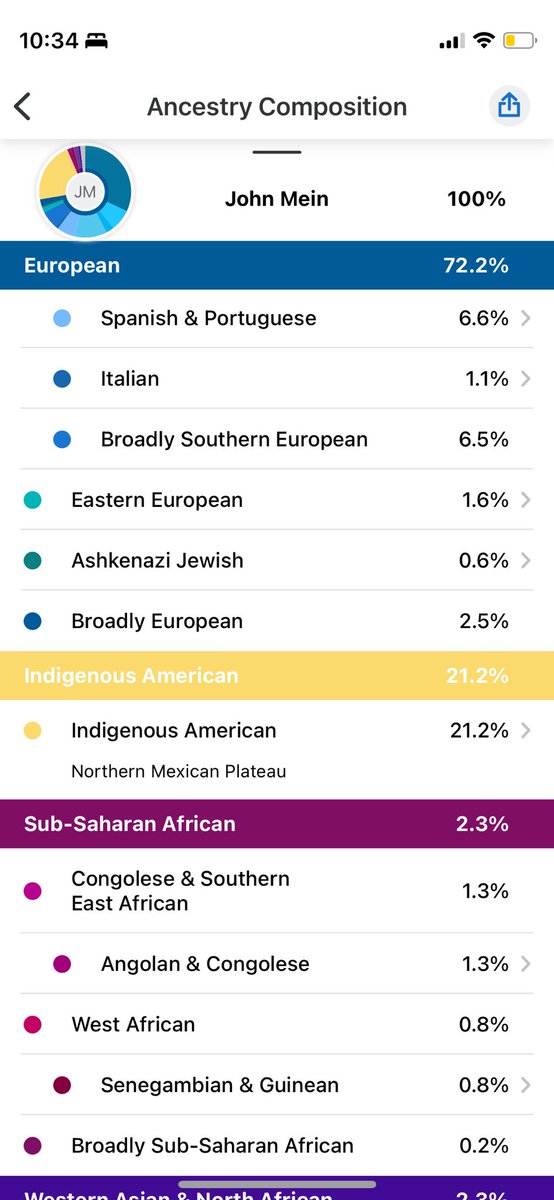Open Ashkenazi Jewish details chevron
The width and height of the screenshot is (554, 1200).
[526, 560]
